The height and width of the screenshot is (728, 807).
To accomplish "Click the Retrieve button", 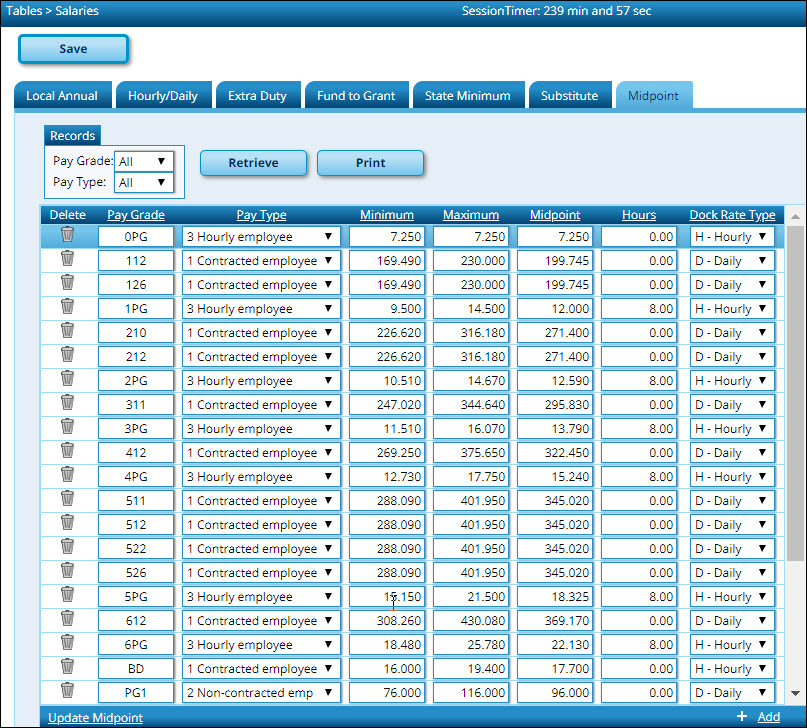I will pos(253,163).
